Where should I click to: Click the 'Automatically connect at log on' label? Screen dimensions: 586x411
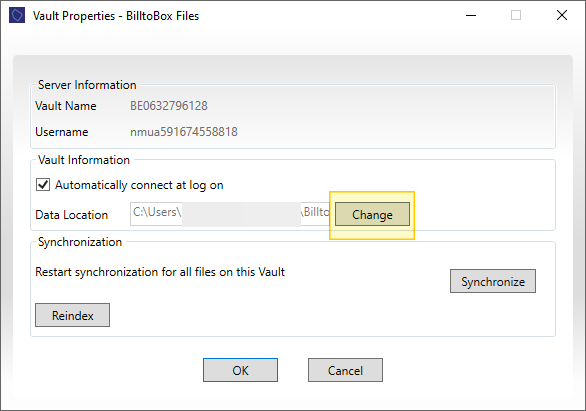[139, 185]
